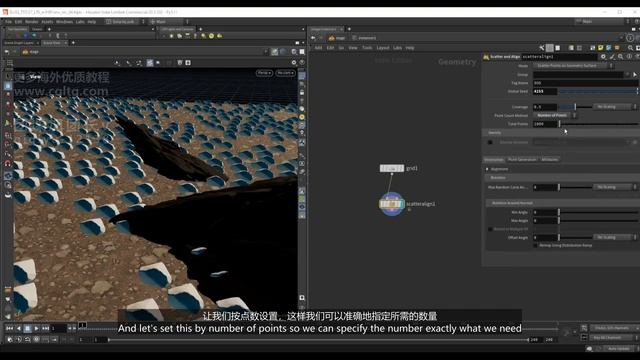This screenshot has height=360, width=640.
Task: Toggle Remap Using Distribution Ramp checkbox
Action: (x=536, y=246)
